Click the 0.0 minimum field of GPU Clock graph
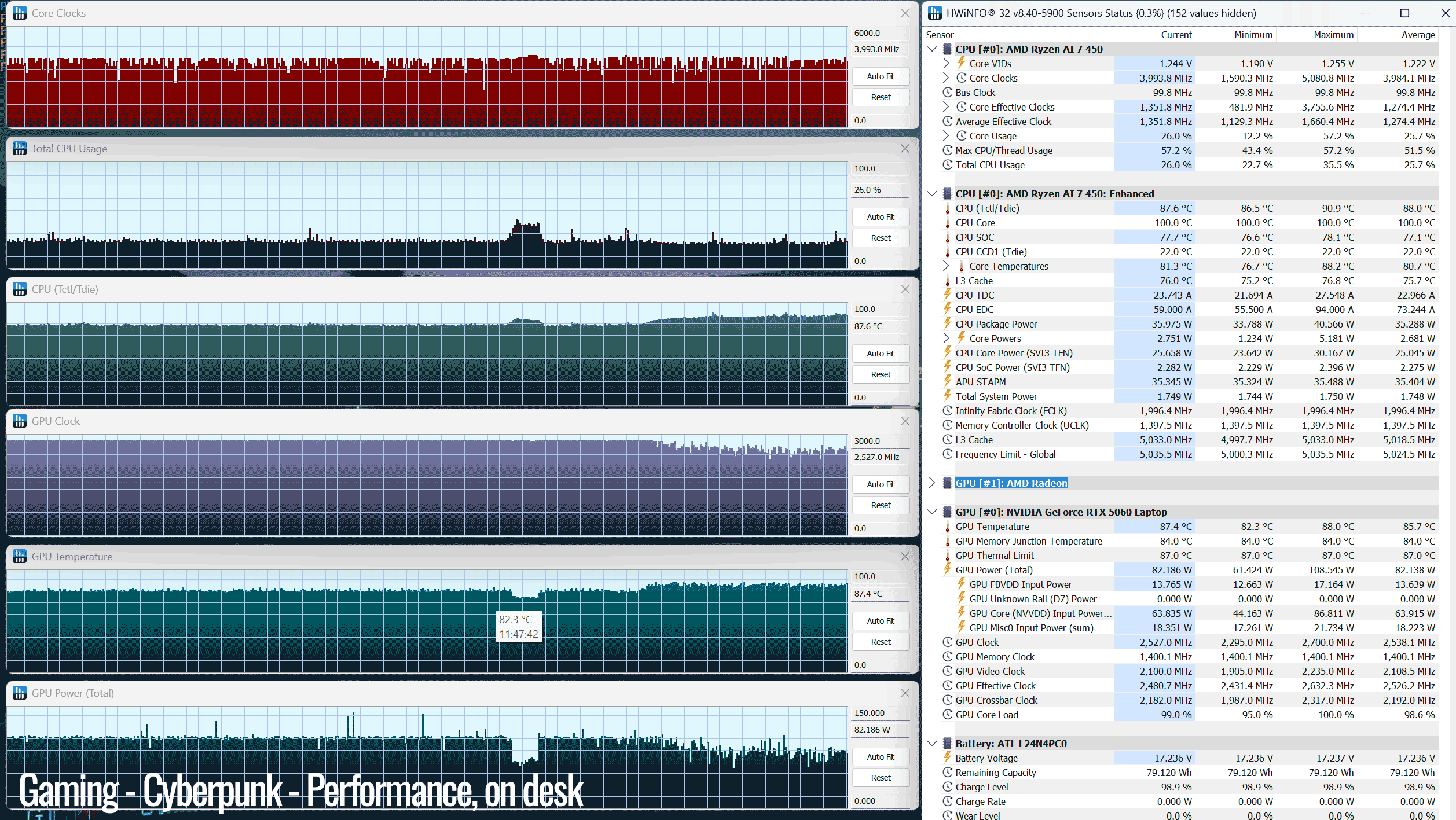This screenshot has width=1456, height=820. pos(881,528)
